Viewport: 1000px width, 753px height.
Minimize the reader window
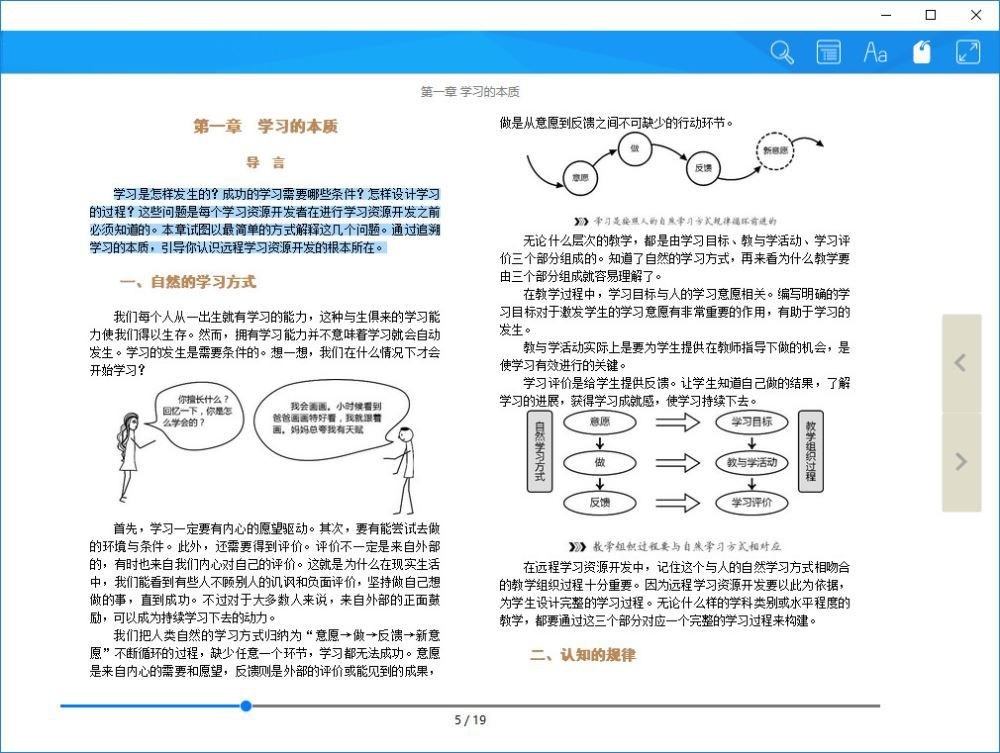(x=885, y=15)
